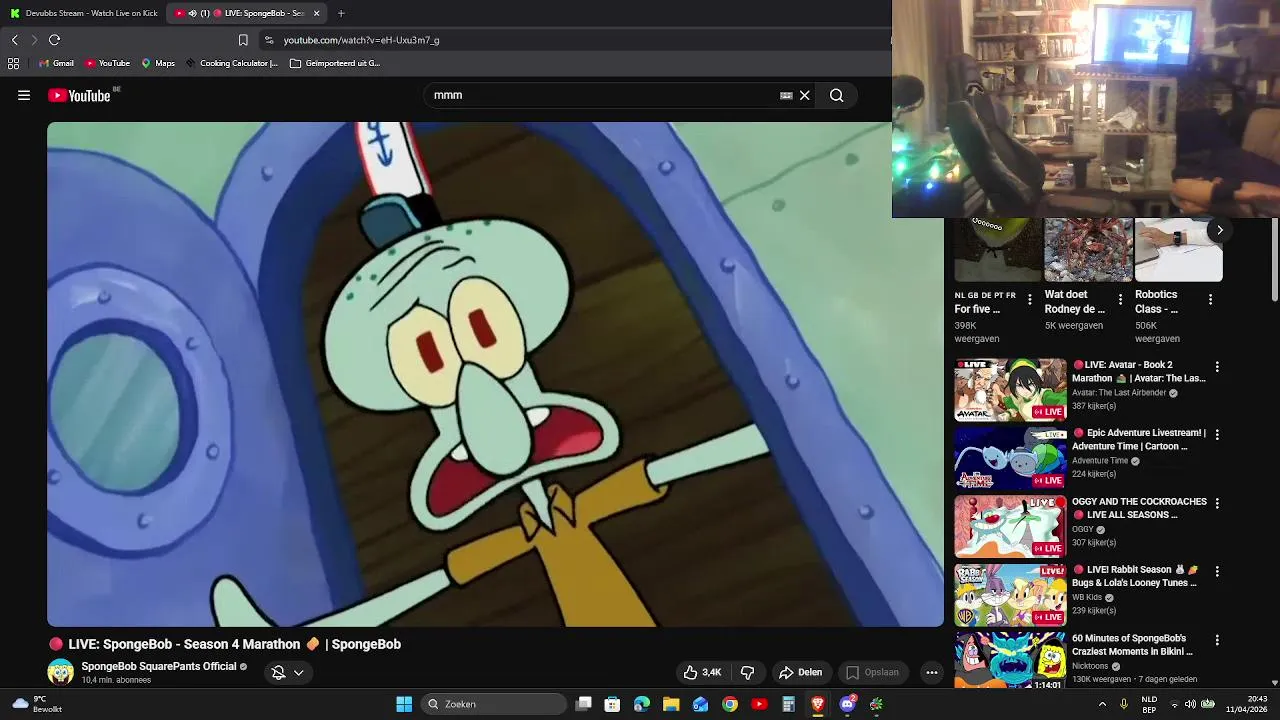Viewport: 1280px width, 720px height.
Task: Save the video with Opslaan
Action: point(872,673)
